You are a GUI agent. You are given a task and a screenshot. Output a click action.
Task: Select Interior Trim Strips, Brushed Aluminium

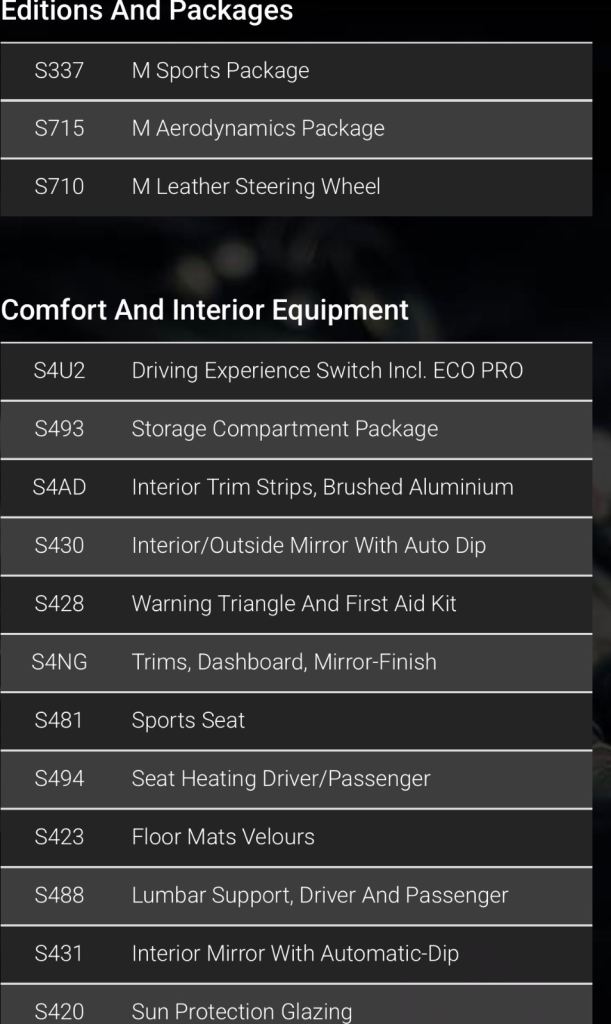(322, 488)
